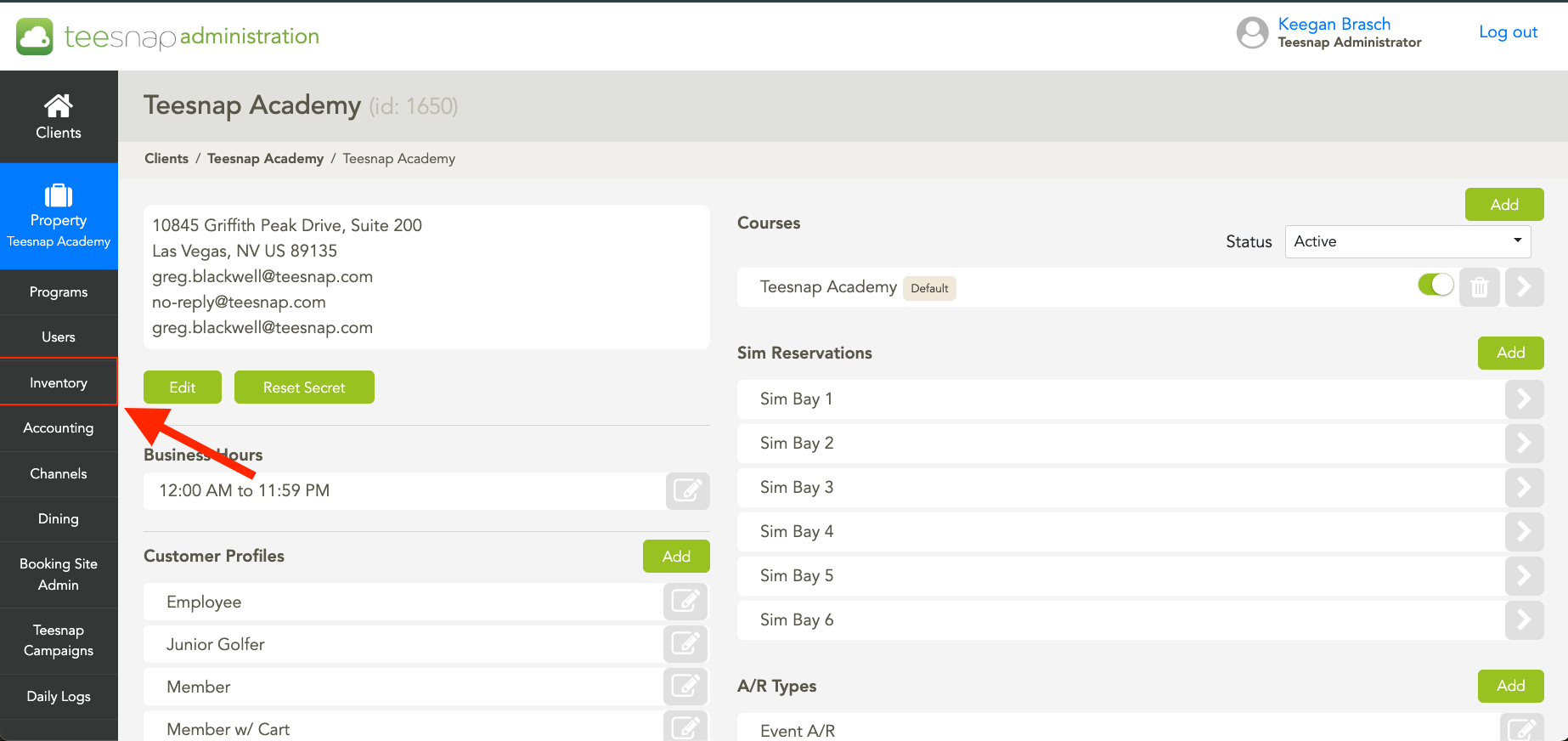Open the Dining menu item
1568x741 pixels.
tap(59, 518)
